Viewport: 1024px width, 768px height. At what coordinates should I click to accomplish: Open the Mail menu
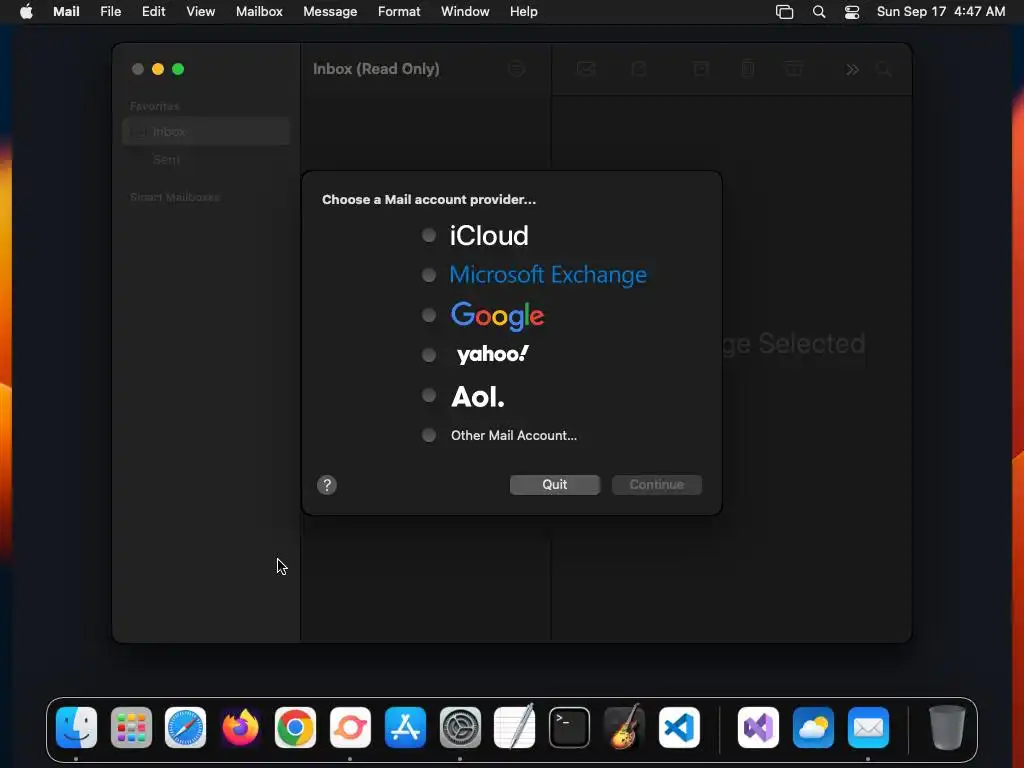coord(66,11)
